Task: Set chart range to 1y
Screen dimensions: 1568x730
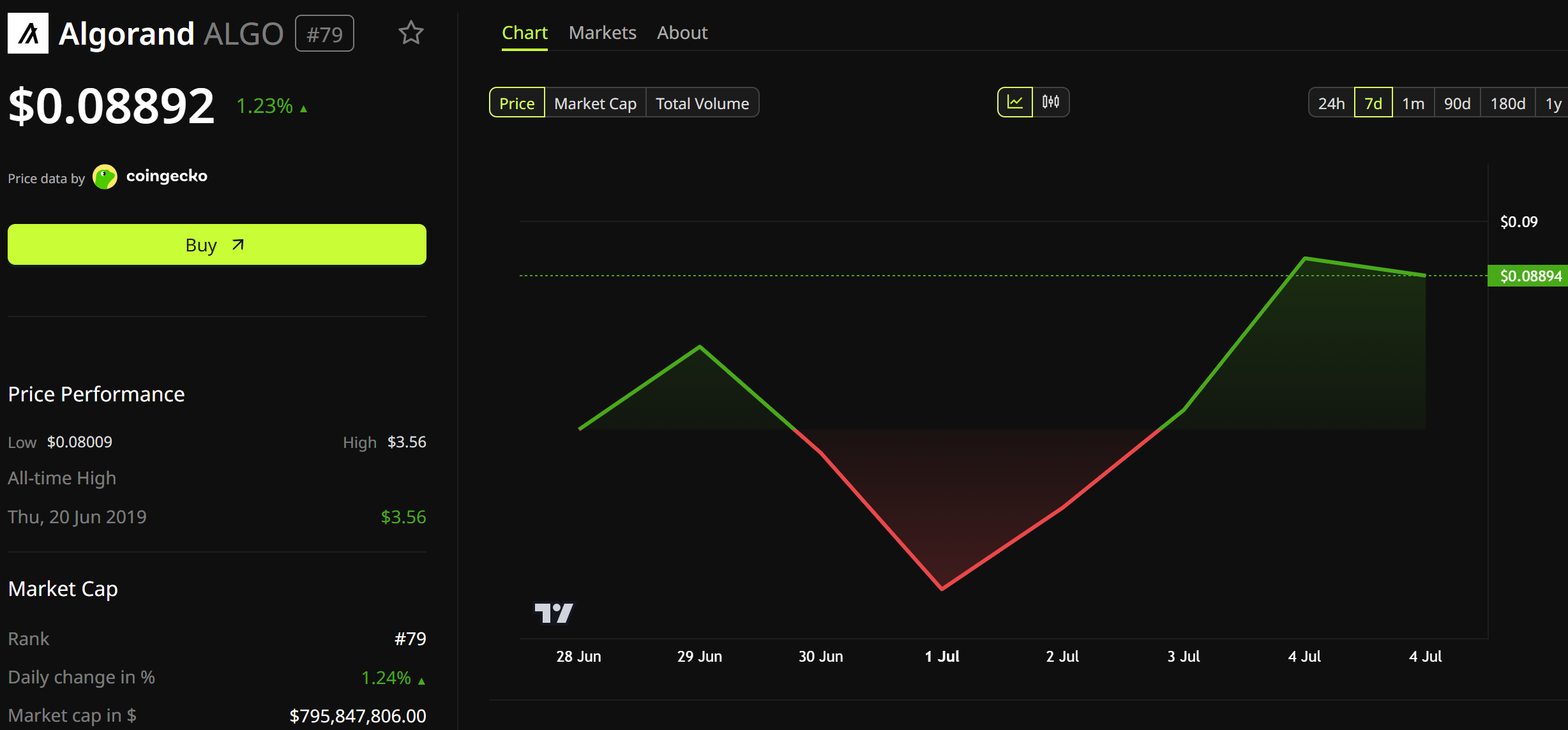Action: pyautogui.click(x=1553, y=103)
